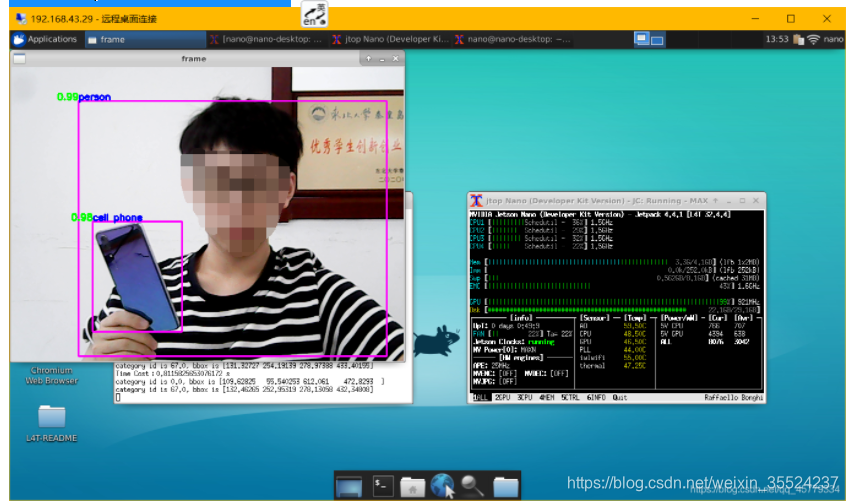Click the last category id 67.0 bbox output line
This screenshot has height=502, width=849.
[244, 389]
